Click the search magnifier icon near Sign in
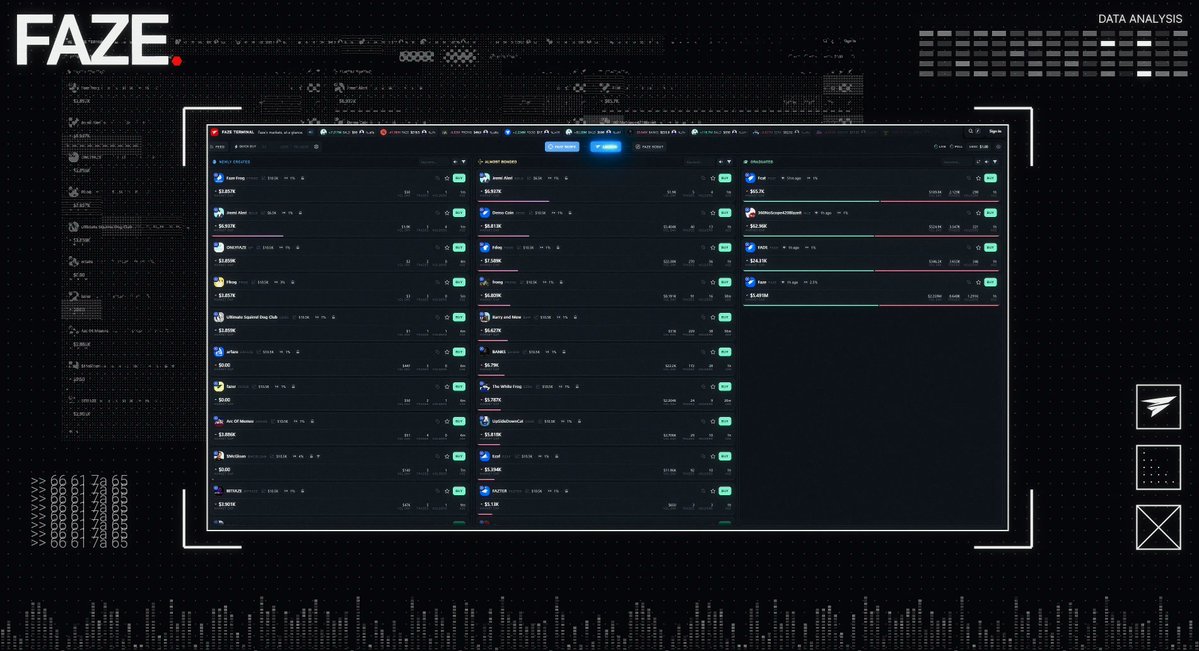This screenshot has width=1199, height=651. (x=970, y=132)
